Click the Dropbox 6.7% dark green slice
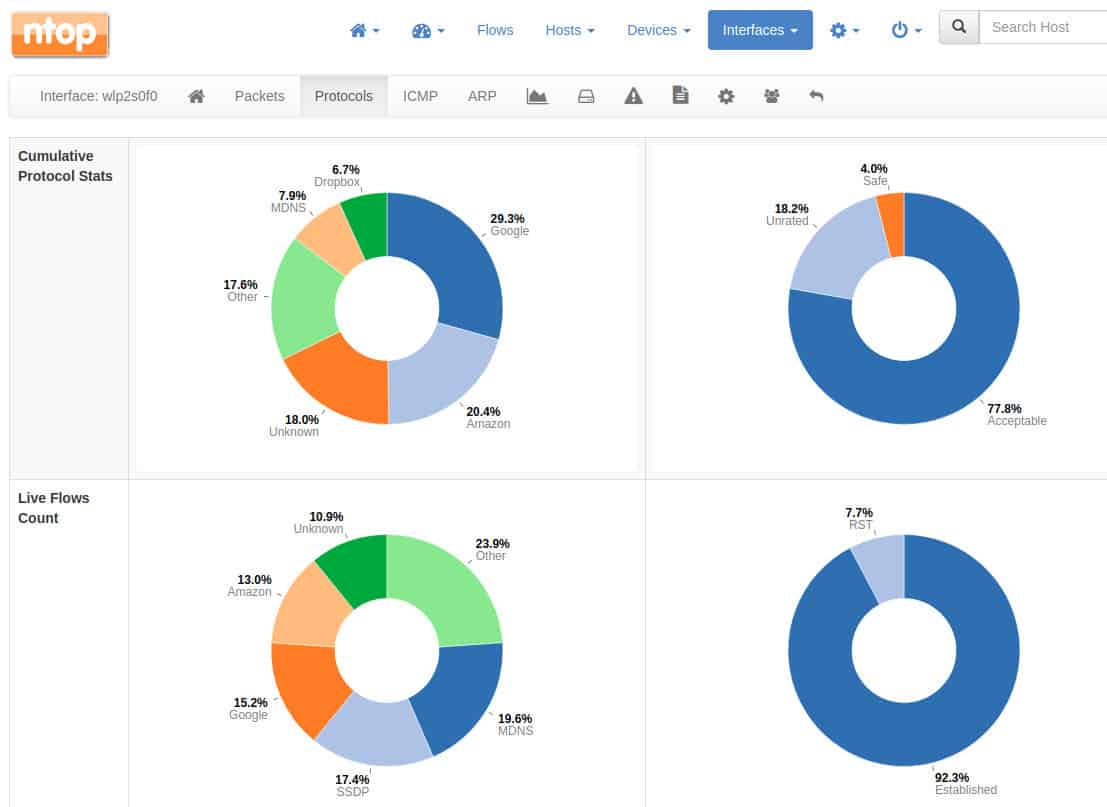The image size is (1107, 807). click(x=367, y=225)
